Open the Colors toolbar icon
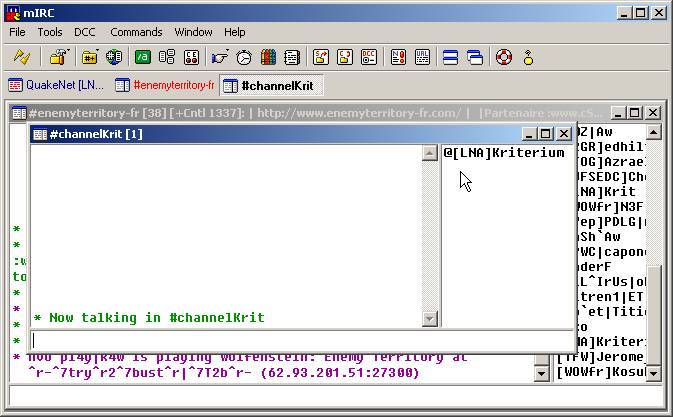 (268, 57)
